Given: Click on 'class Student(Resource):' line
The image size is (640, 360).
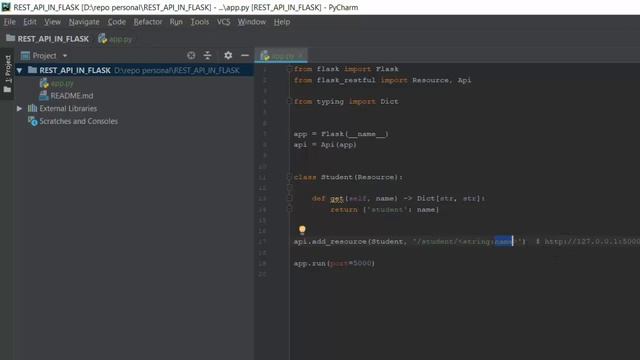Looking at the screenshot, I should 348,177.
